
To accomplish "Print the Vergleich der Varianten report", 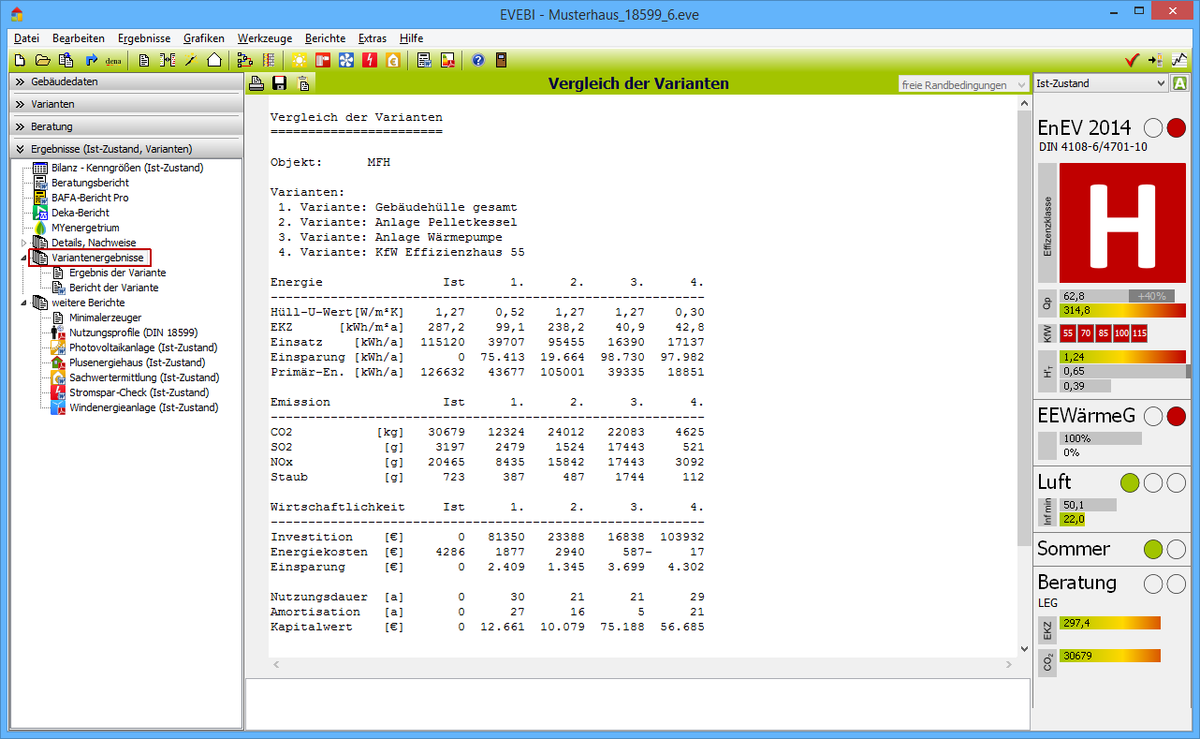I will [x=256, y=84].
